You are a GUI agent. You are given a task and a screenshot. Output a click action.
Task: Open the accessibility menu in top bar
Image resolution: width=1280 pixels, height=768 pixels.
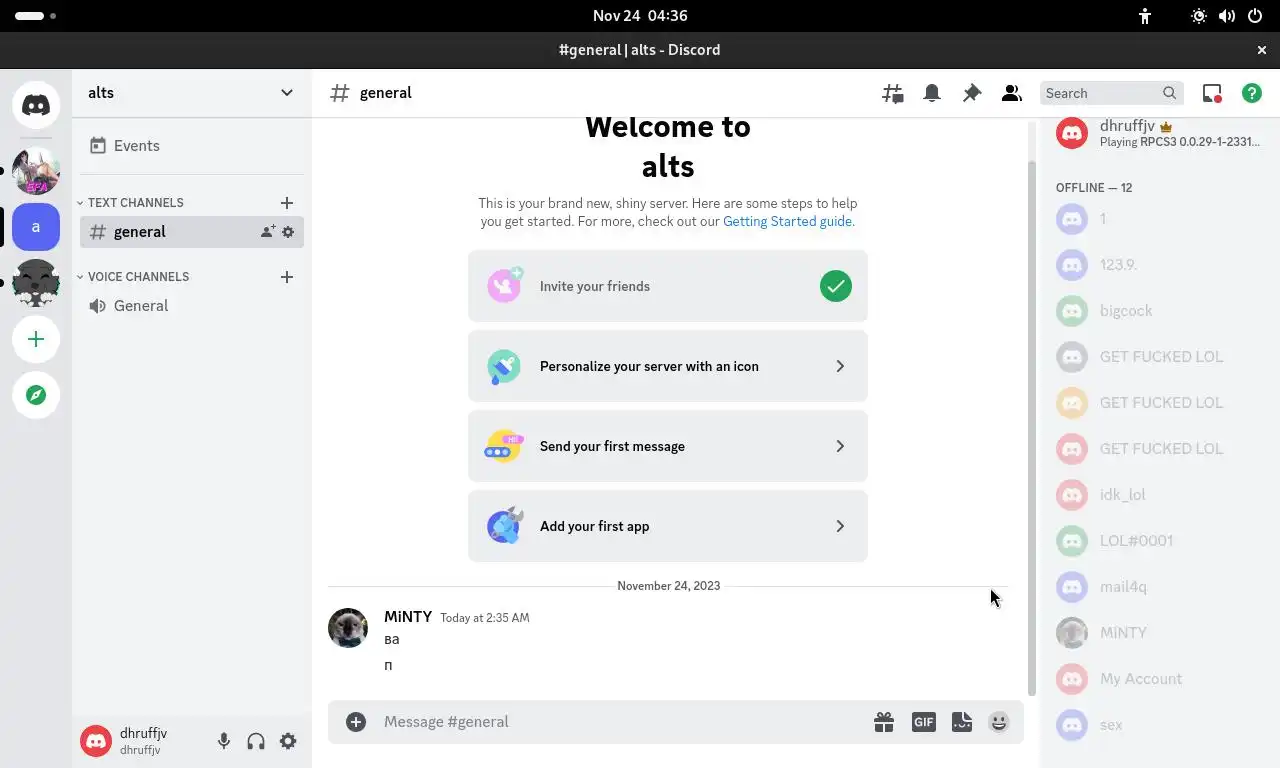tap(1145, 16)
